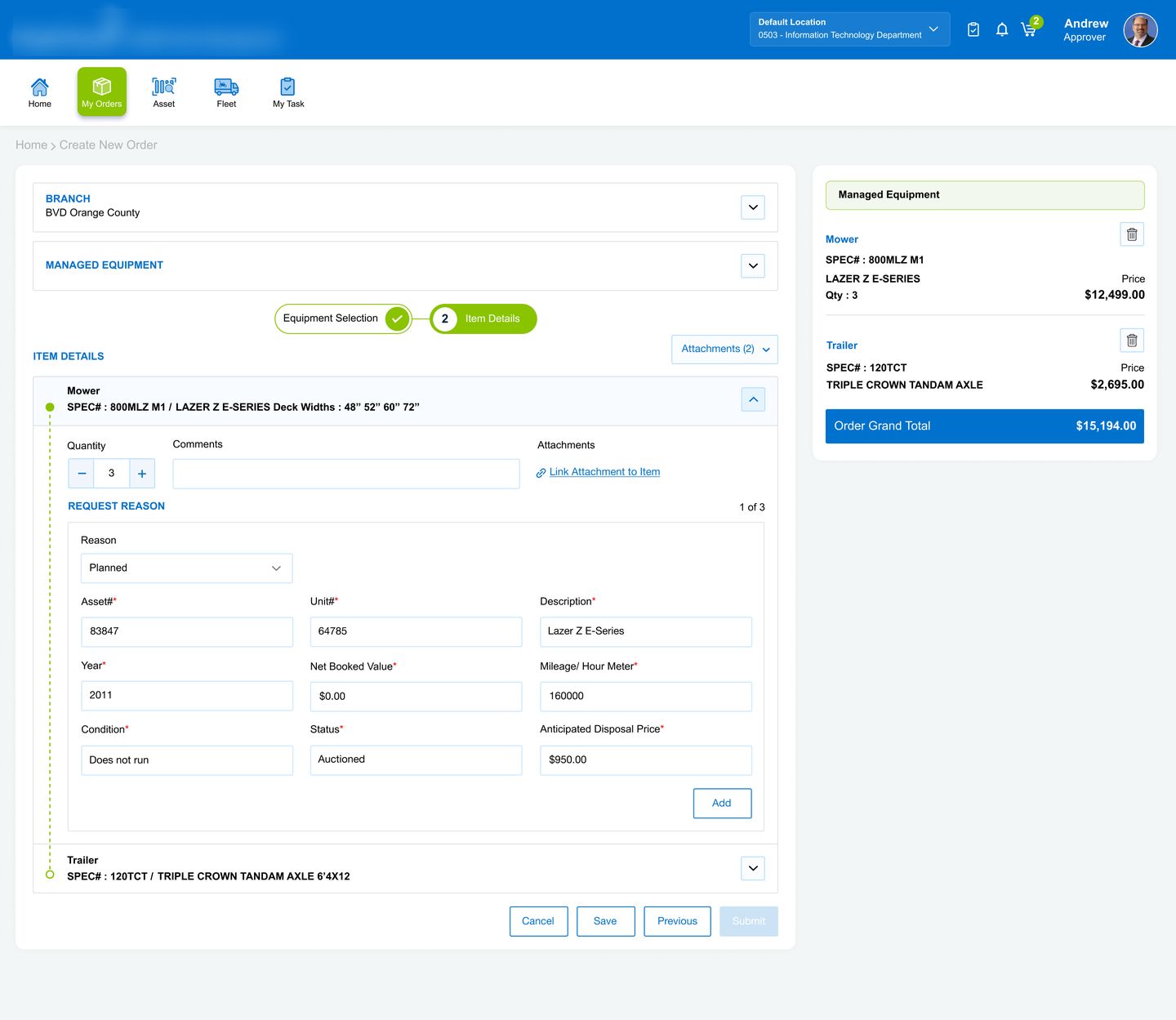Click the clipboard checklist icon in header
This screenshot has height=1020, width=1176.
pos(973,29)
